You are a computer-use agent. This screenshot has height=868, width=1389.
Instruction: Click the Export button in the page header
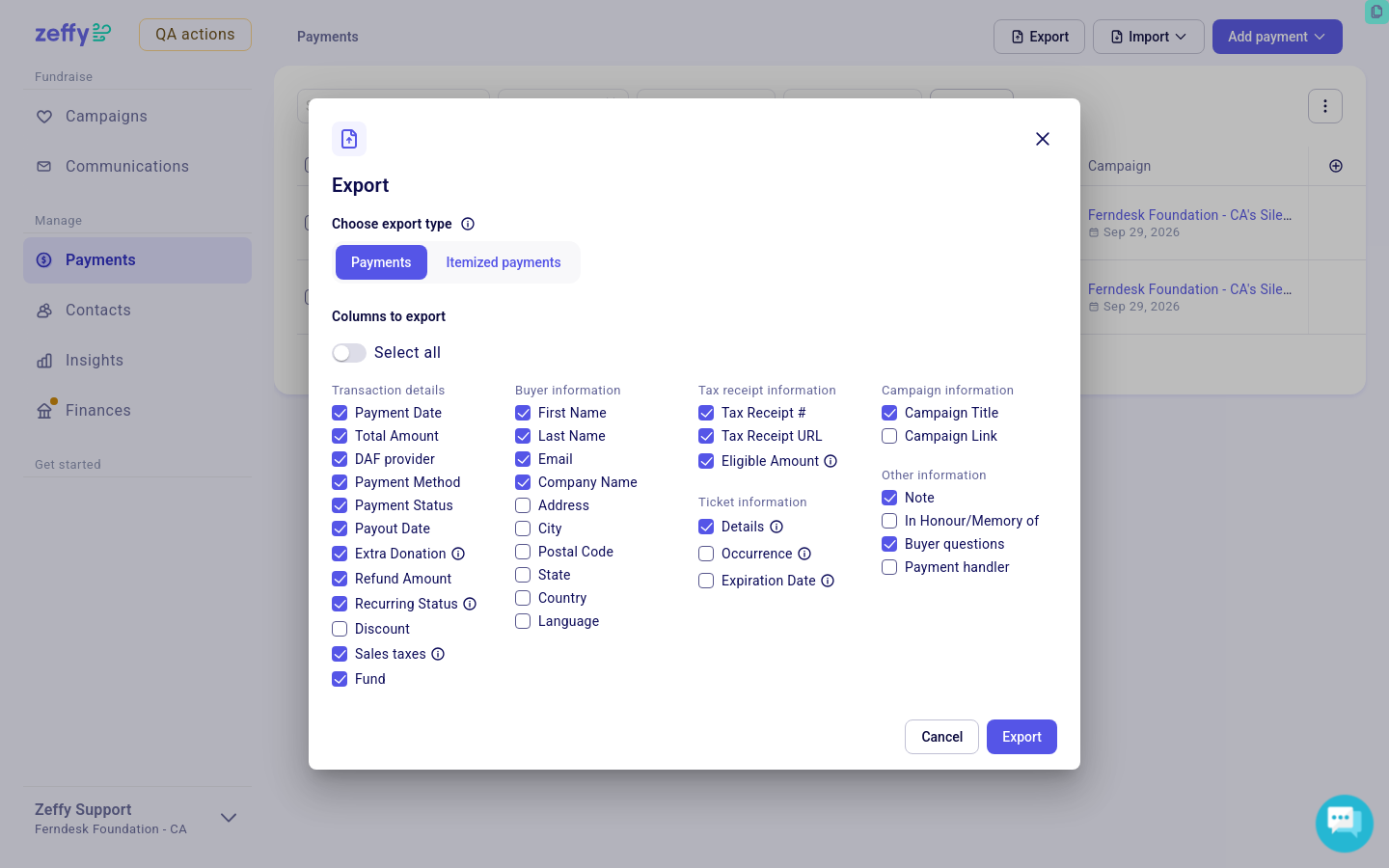pos(1039,37)
